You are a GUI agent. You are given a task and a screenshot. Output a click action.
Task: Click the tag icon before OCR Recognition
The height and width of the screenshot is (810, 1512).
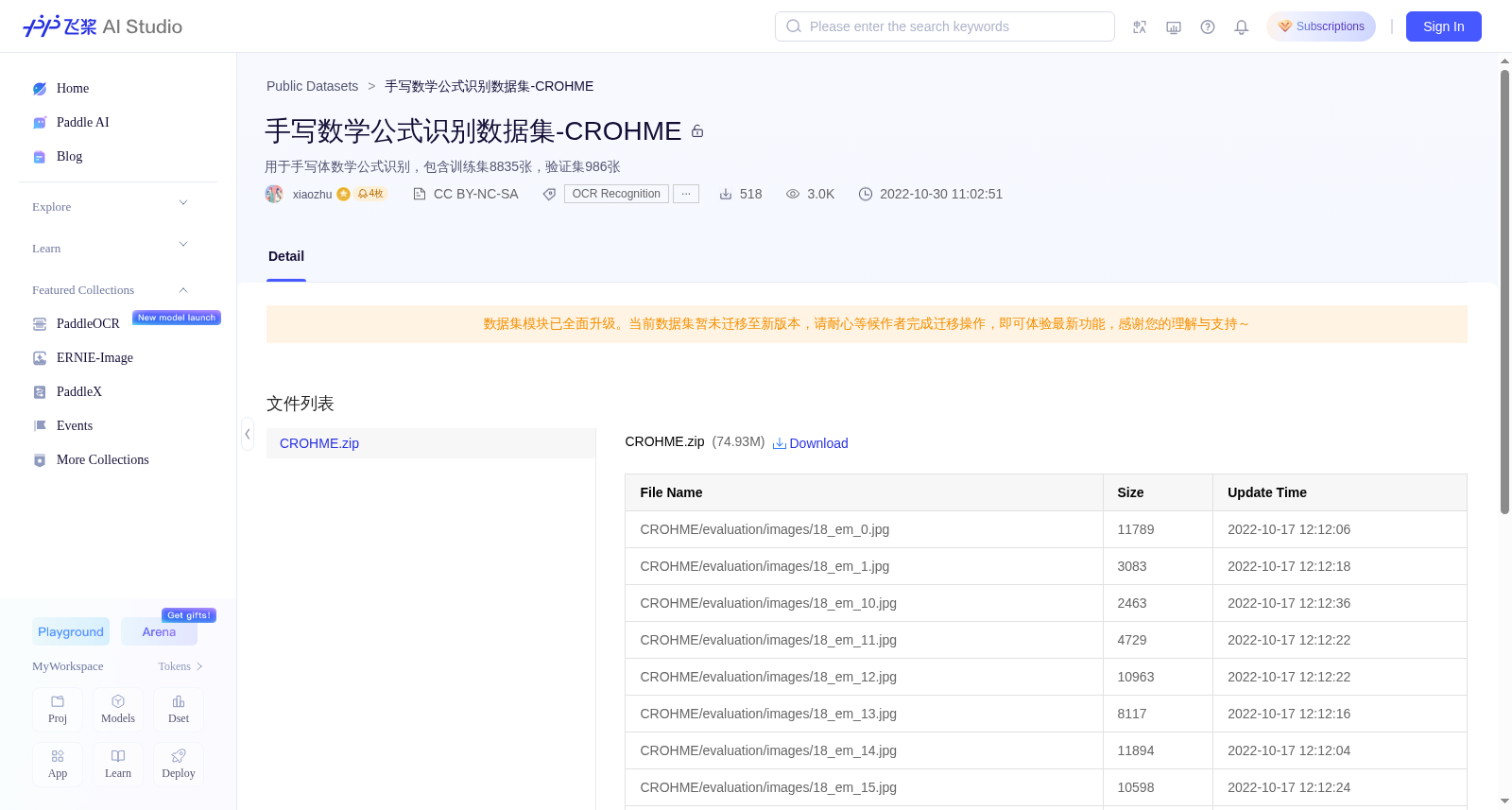pos(549,194)
